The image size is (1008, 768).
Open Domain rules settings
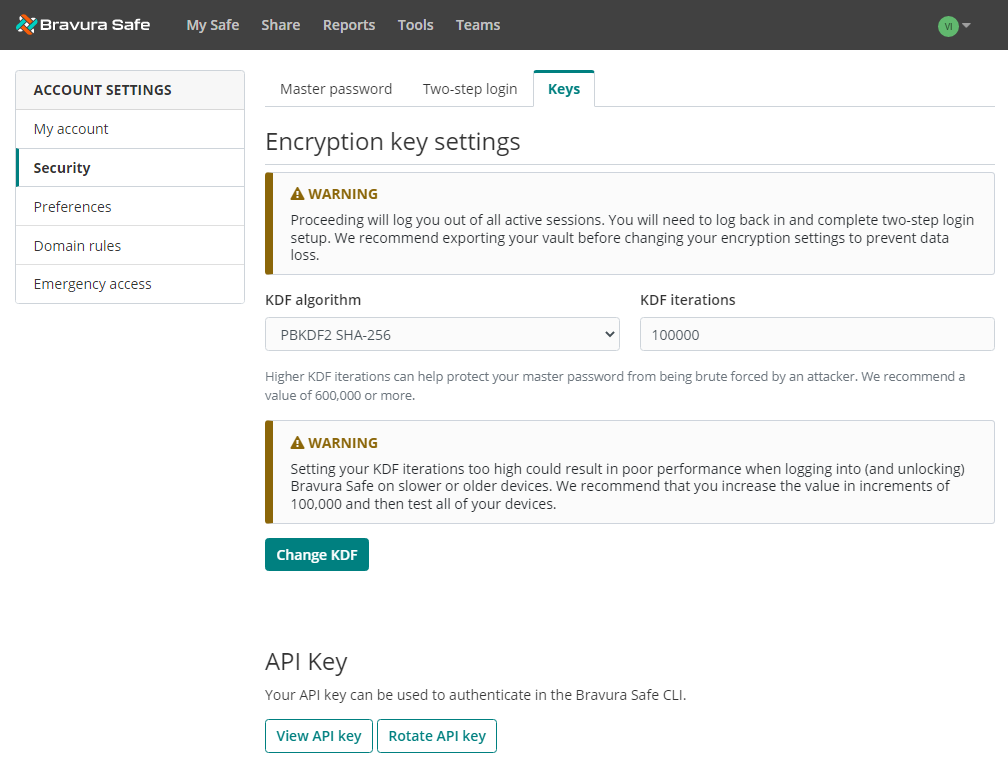[x=77, y=245]
